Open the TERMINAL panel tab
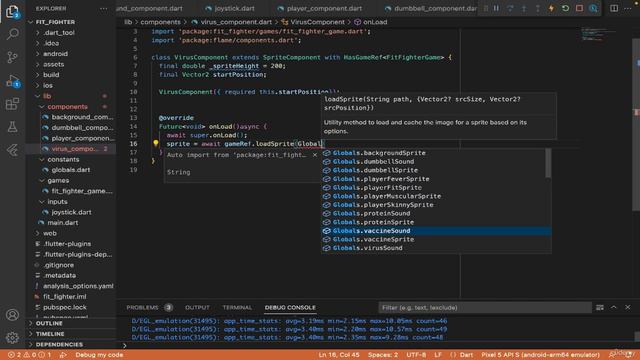 237,307
